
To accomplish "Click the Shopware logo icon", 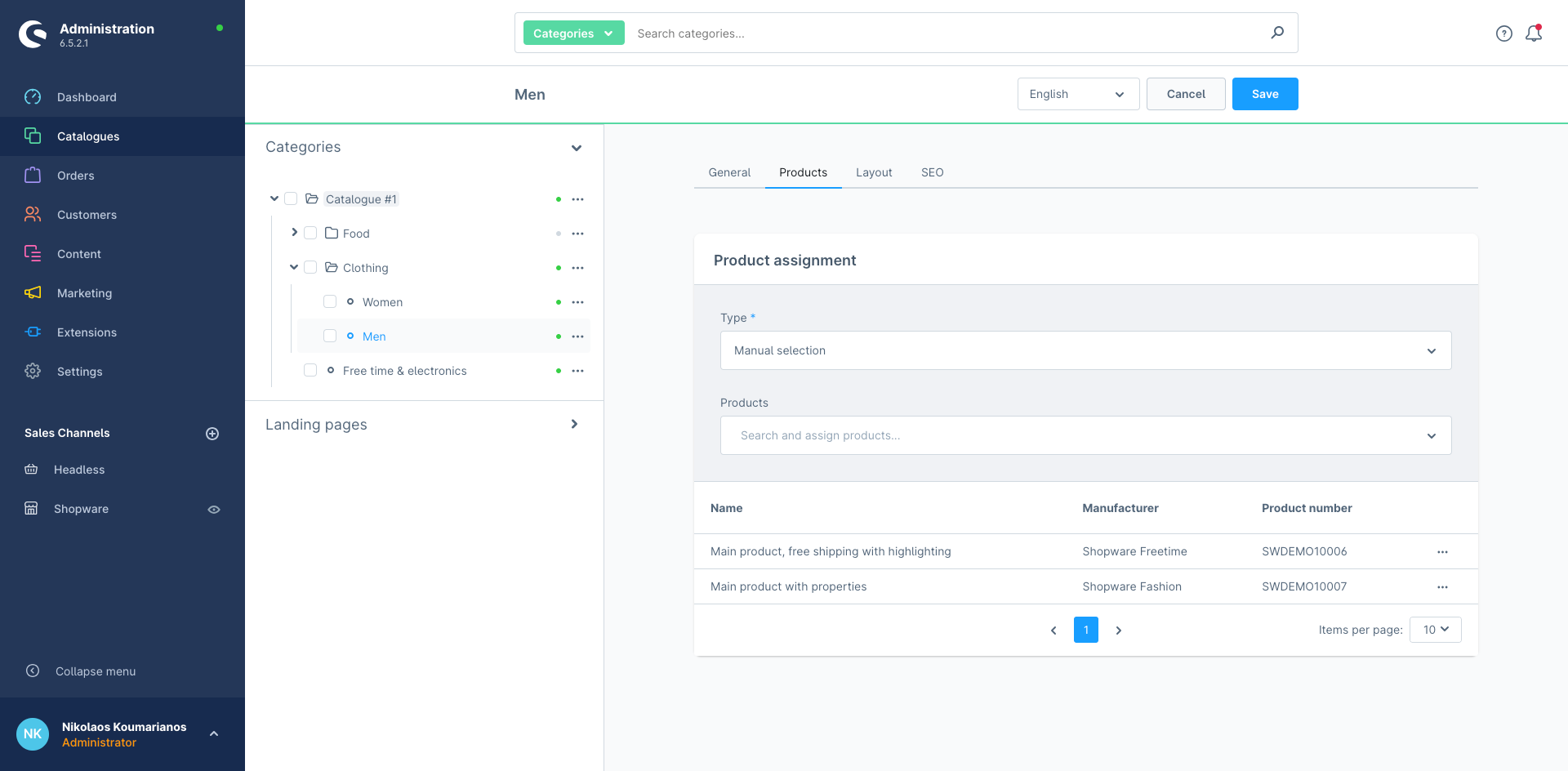I will click(33, 34).
